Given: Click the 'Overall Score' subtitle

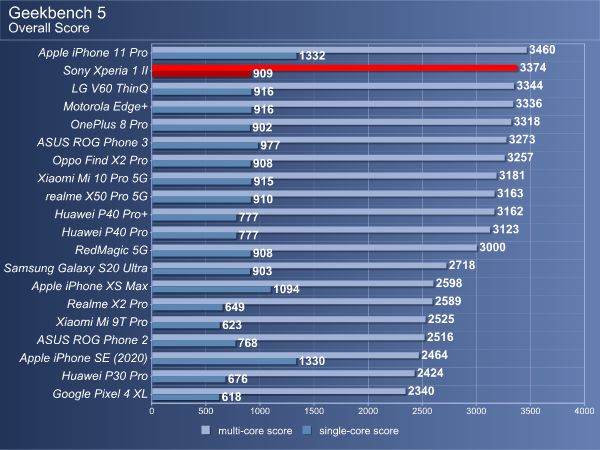Looking at the screenshot, I should pos(49,28).
